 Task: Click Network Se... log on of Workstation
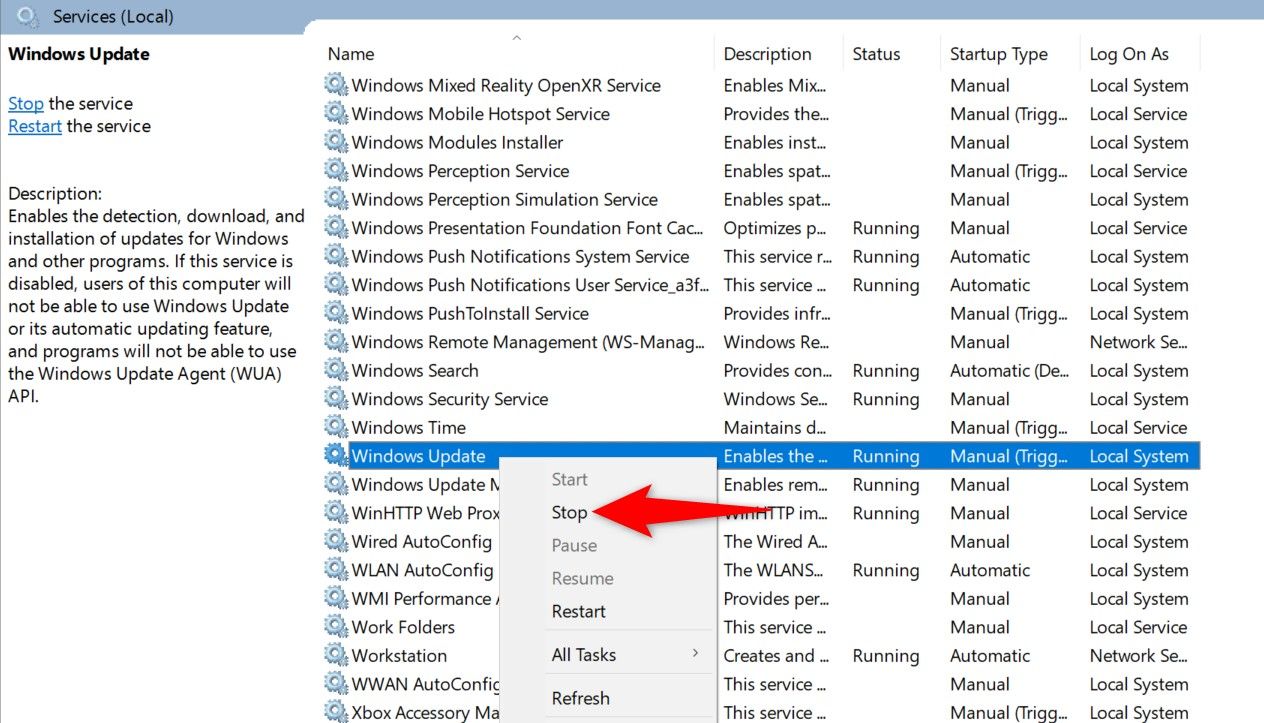(x=1139, y=655)
